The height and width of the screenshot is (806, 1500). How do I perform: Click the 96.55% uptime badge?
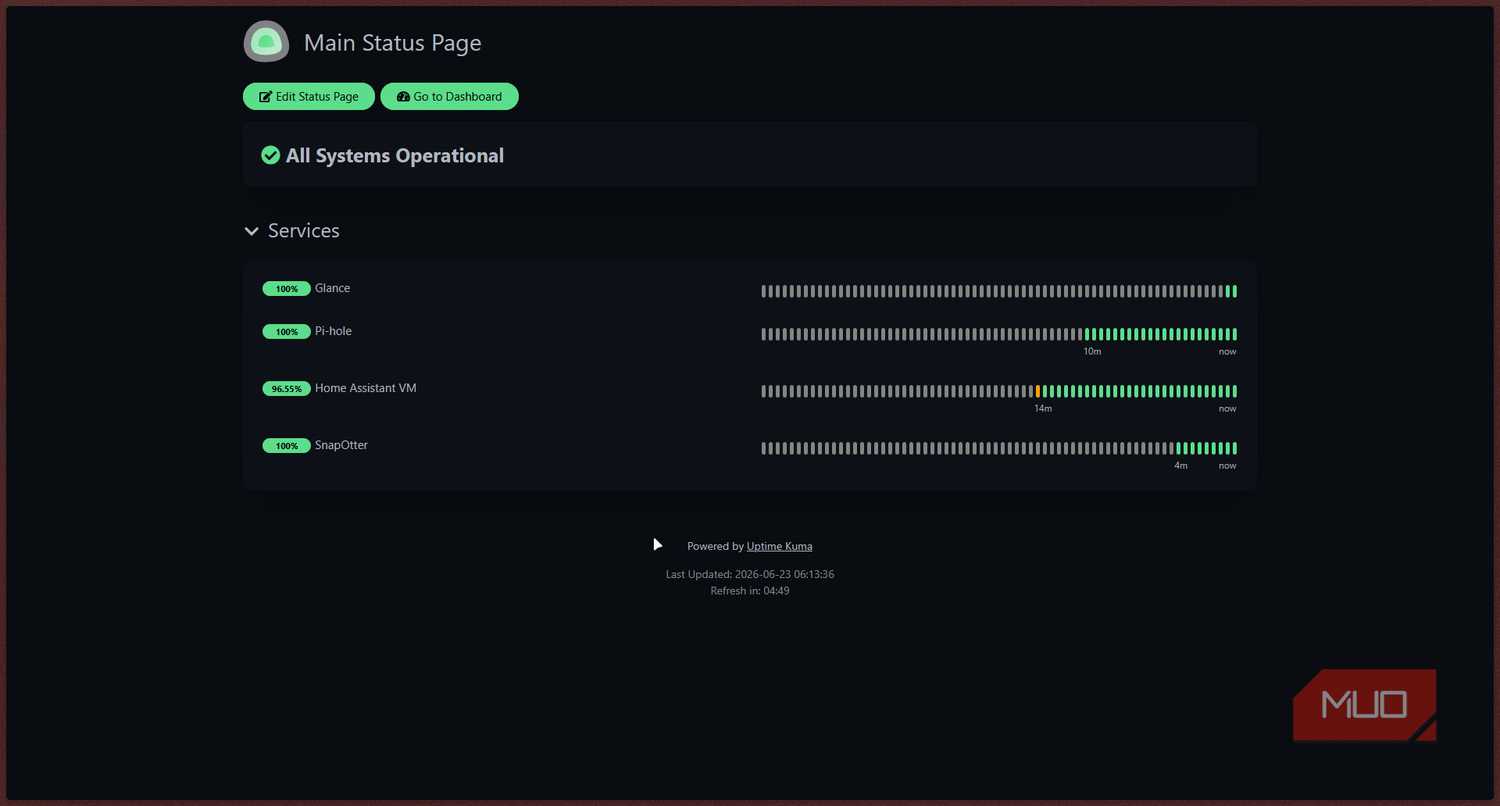pyautogui.click(x=287, y=389)
